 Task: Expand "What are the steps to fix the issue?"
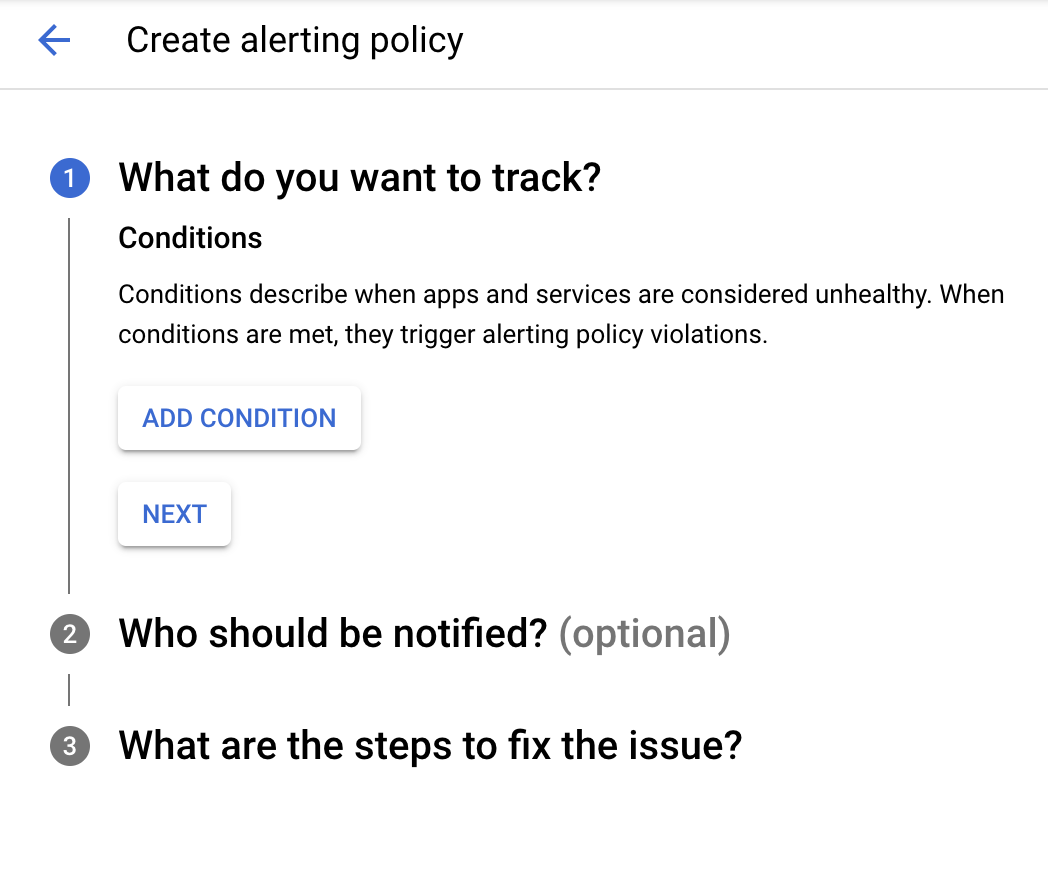[430, 746]
